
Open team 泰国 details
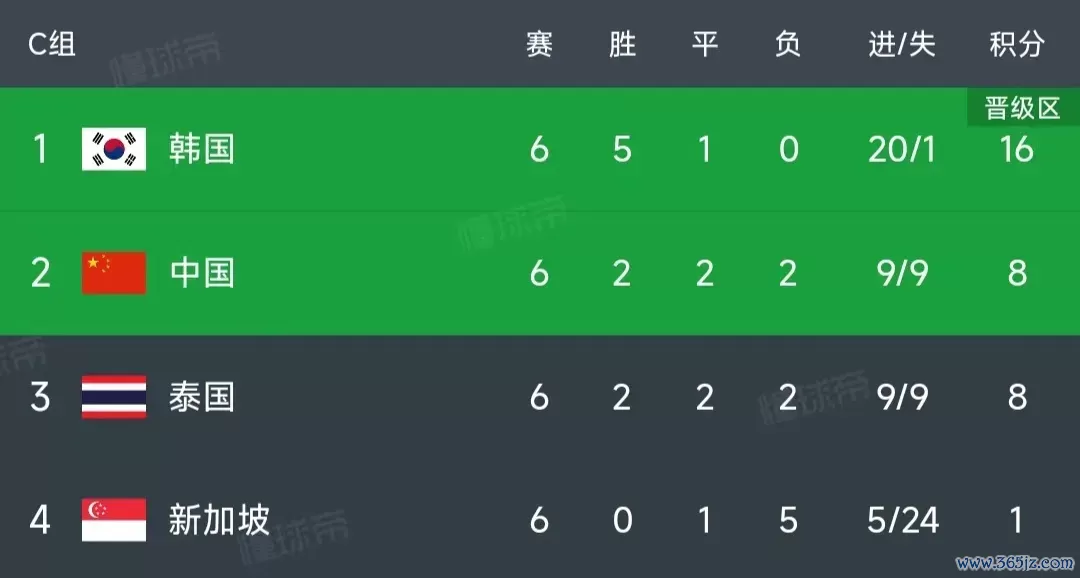click(x=202, y=397)
